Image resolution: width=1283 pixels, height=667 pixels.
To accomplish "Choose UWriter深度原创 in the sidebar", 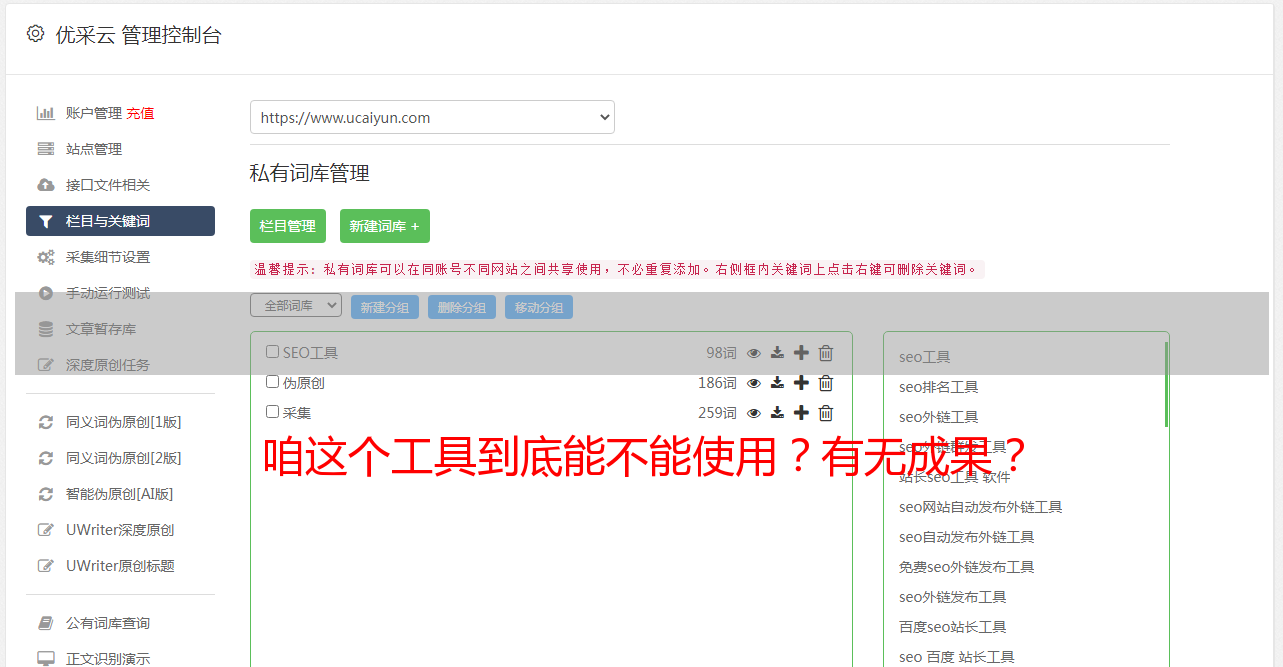I will coord(120,530).
